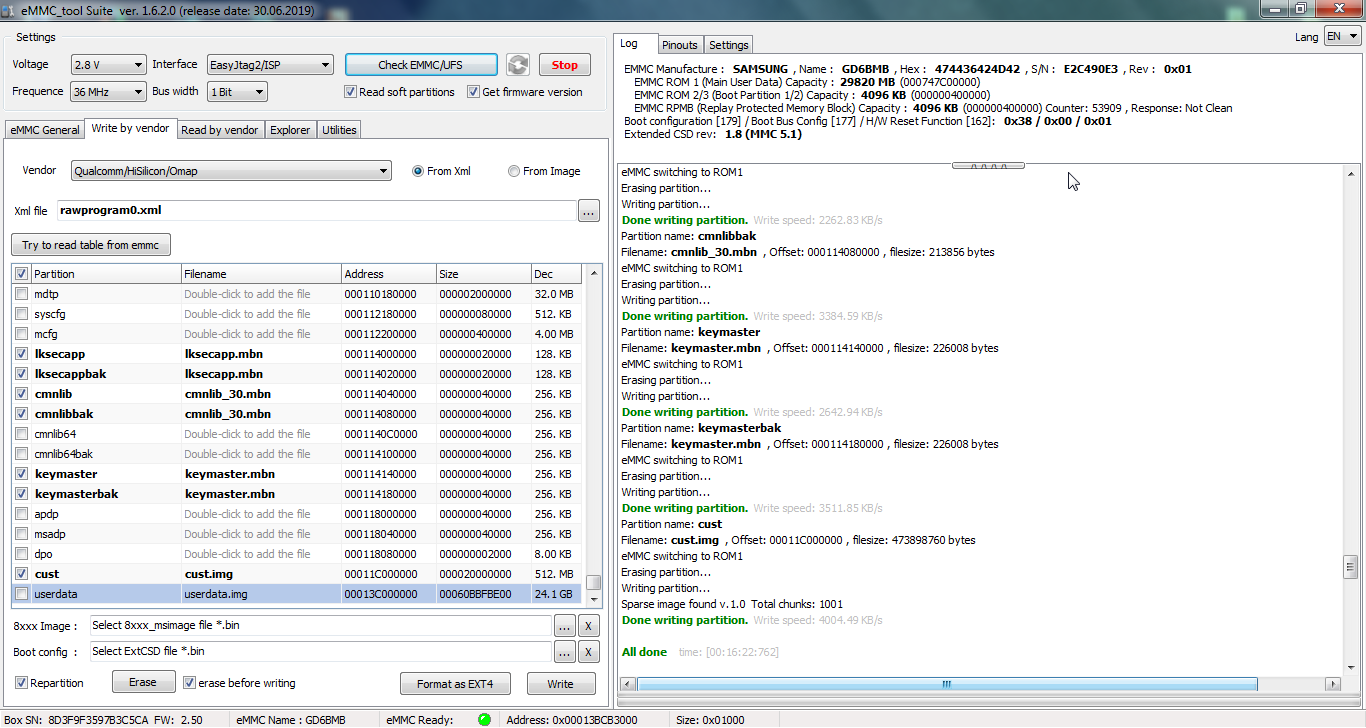Select the From Image radio button
The width and height of the screenshot is (1366, 728).
pos(514,171)
